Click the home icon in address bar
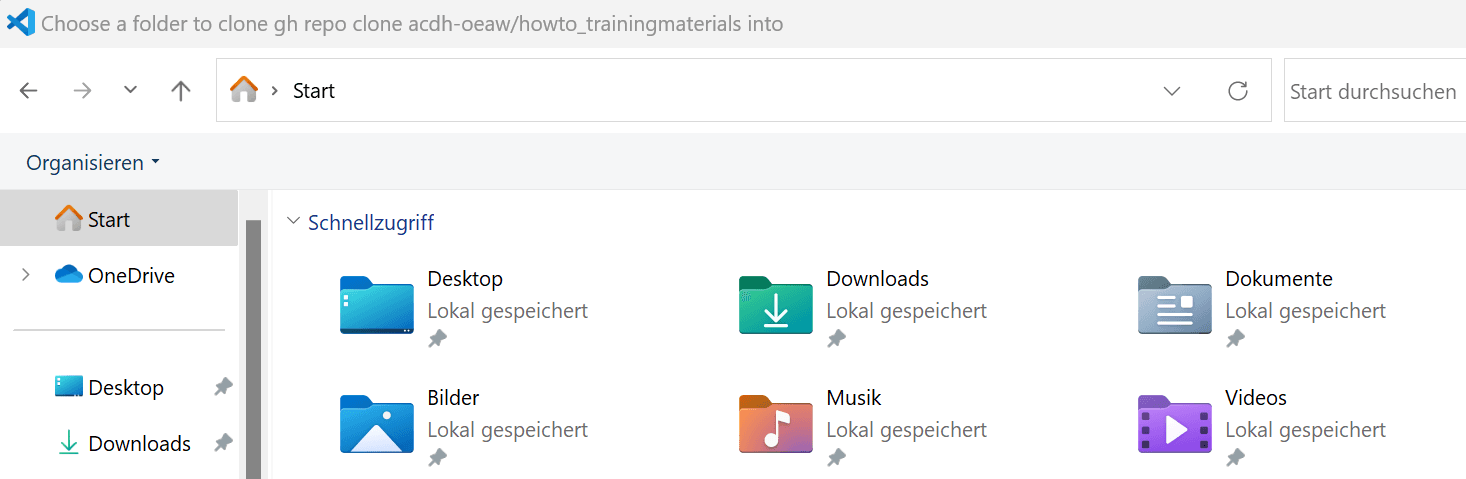 coord(244,91)
